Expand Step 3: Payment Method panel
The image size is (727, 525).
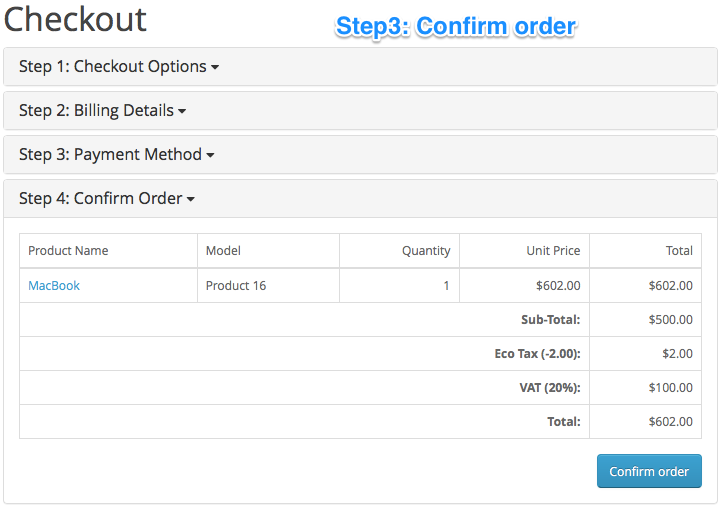pyautogui.click(x=116, y=154)
